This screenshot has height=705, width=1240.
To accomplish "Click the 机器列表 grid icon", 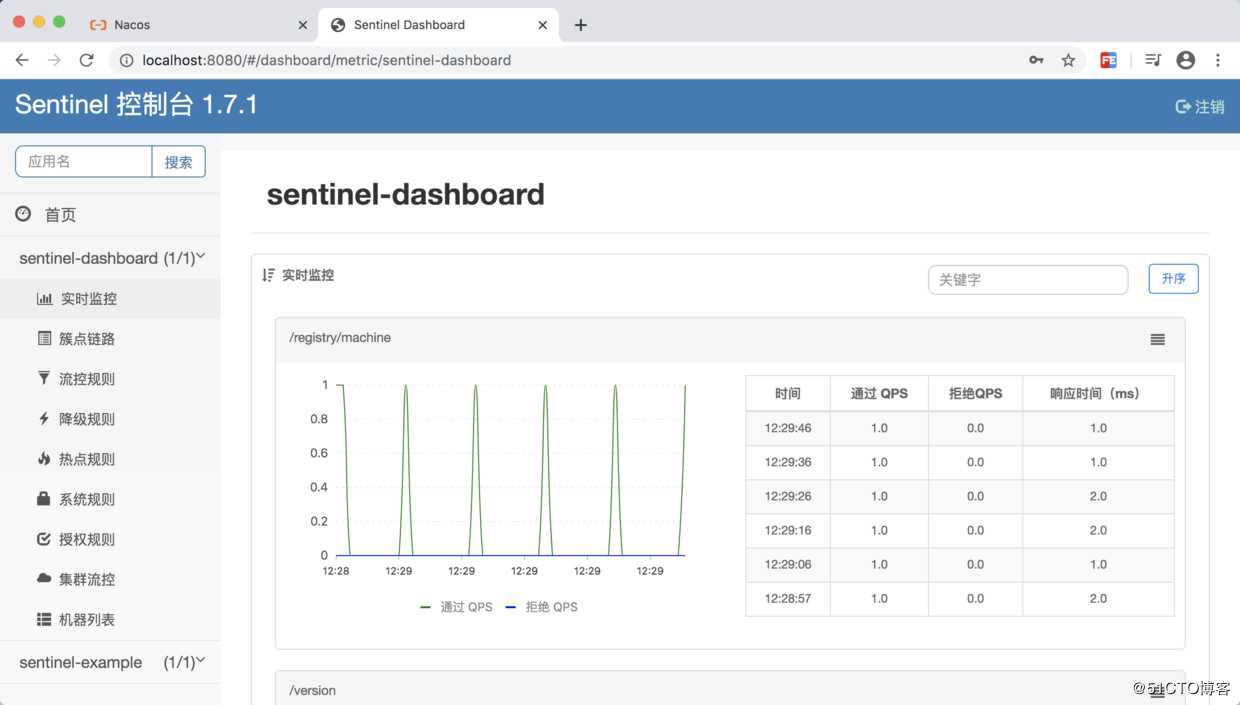I will pos(44,619).
